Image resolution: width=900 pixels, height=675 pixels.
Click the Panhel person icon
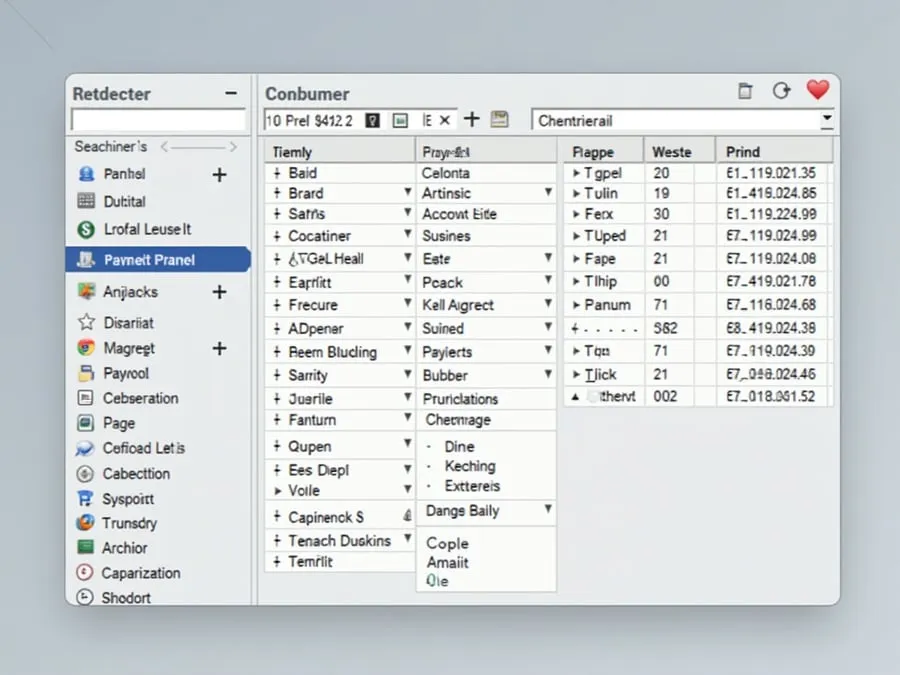point(86,174)
